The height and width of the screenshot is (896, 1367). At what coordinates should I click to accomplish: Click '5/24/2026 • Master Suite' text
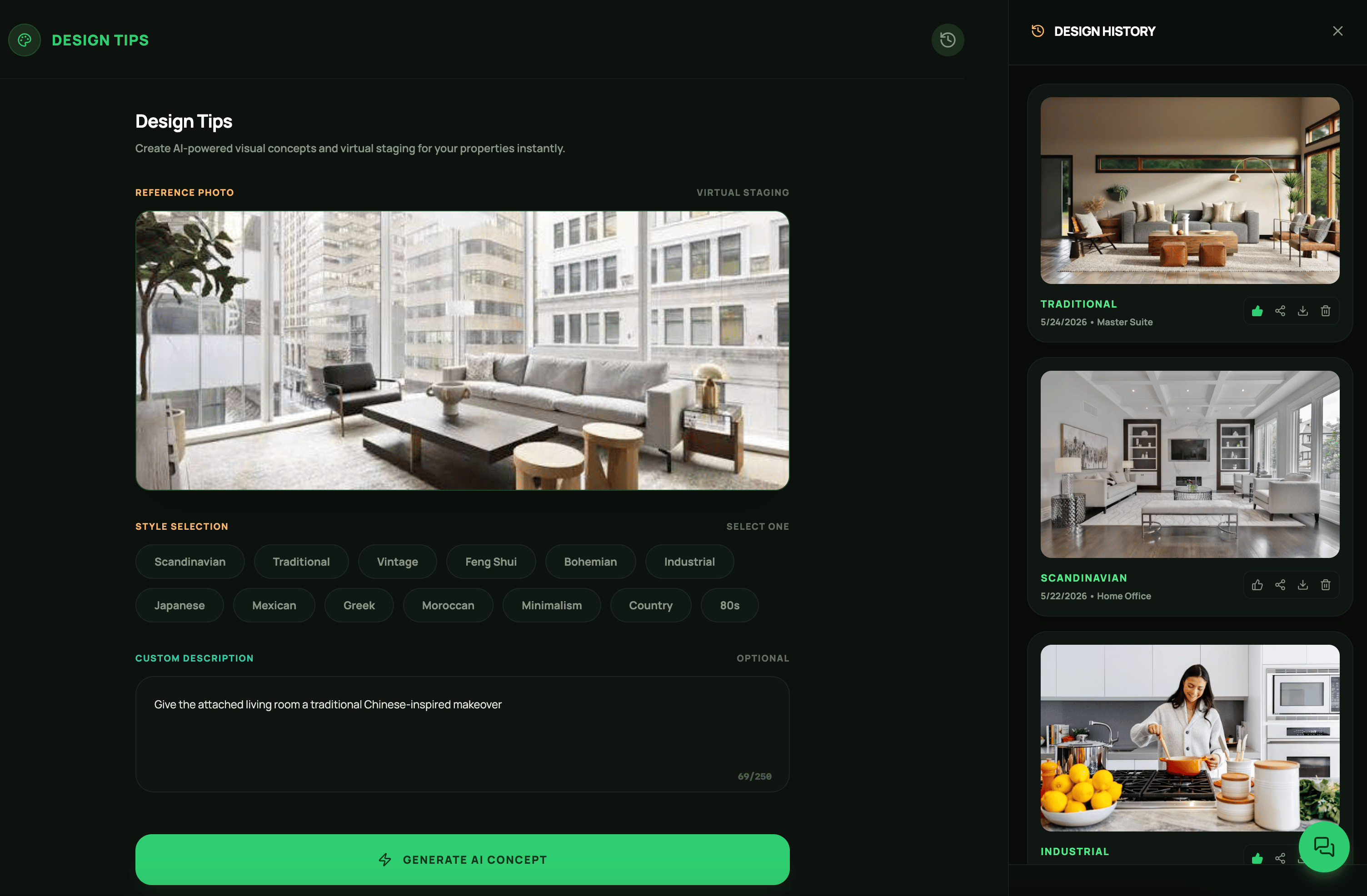point(1096,322)
